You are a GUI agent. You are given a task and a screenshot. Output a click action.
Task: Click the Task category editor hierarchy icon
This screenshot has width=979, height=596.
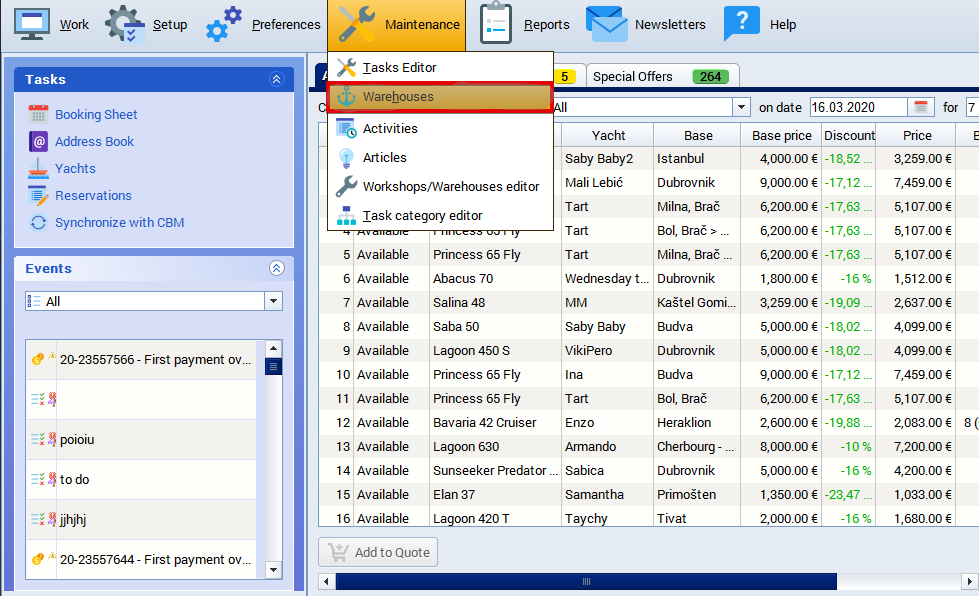click(x=347, y=215)
